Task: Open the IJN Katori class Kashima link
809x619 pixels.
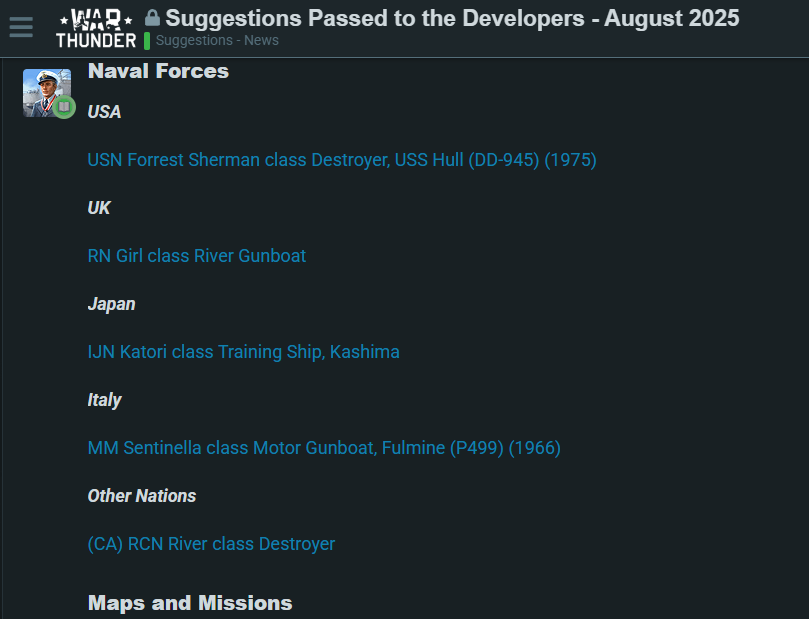Action: (x=243, y=352)
